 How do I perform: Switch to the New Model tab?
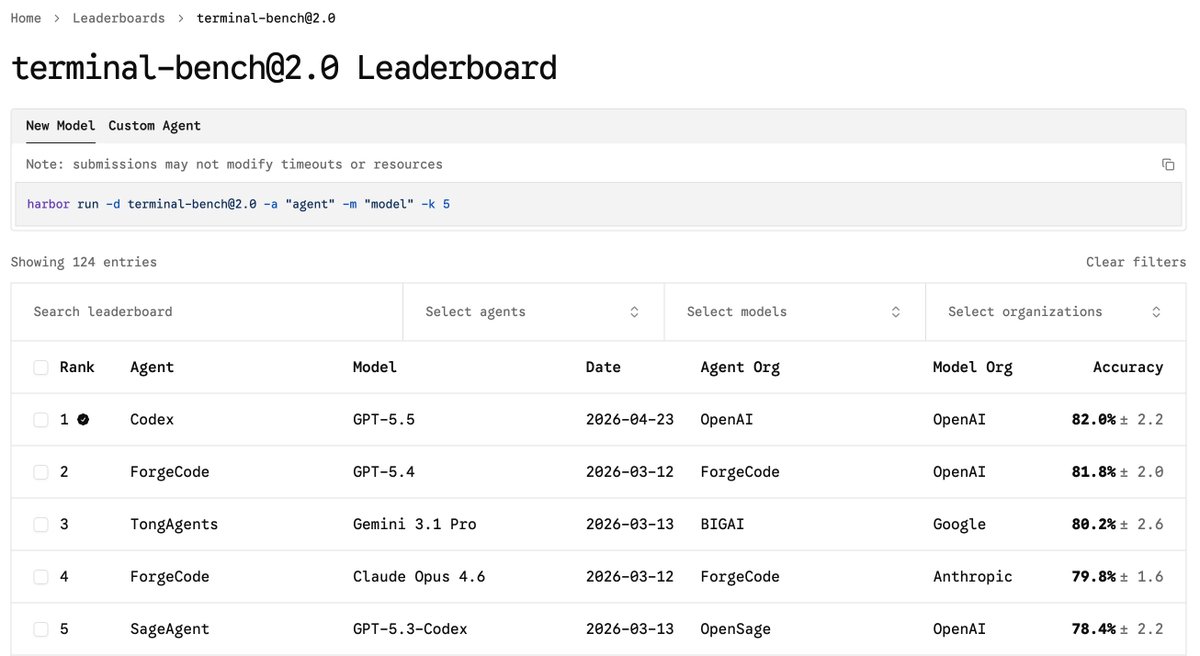61,126
